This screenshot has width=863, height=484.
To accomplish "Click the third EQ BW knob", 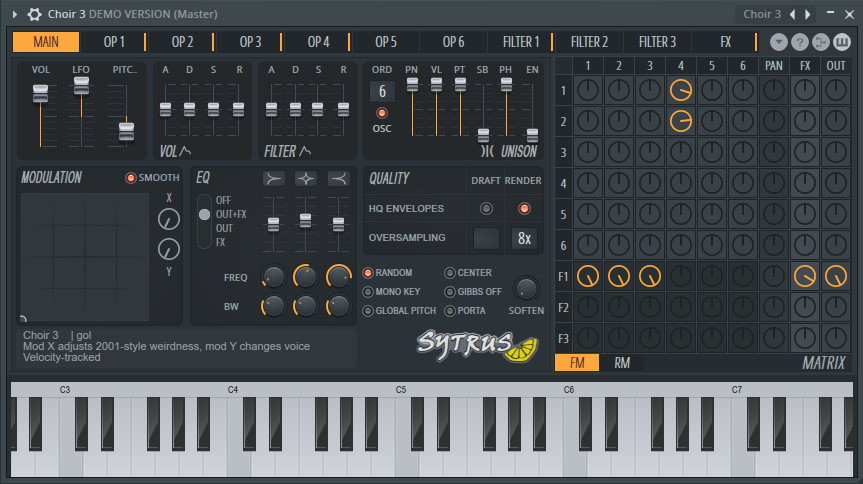I will click(x=338, y=306).
